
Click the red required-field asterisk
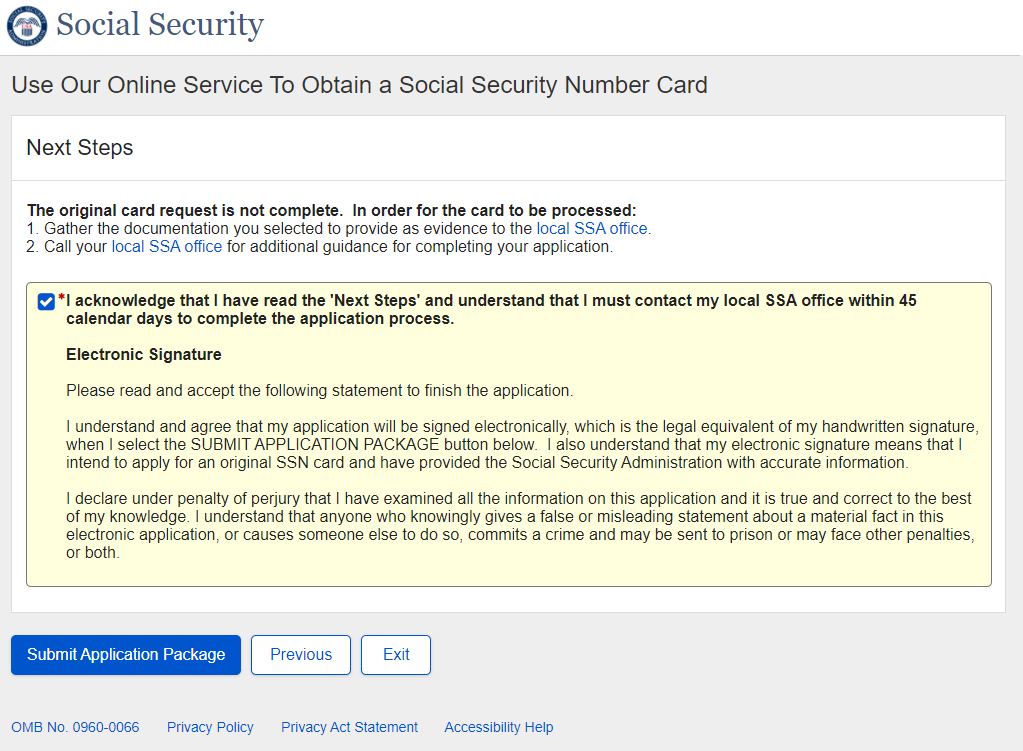pos(61,298)
